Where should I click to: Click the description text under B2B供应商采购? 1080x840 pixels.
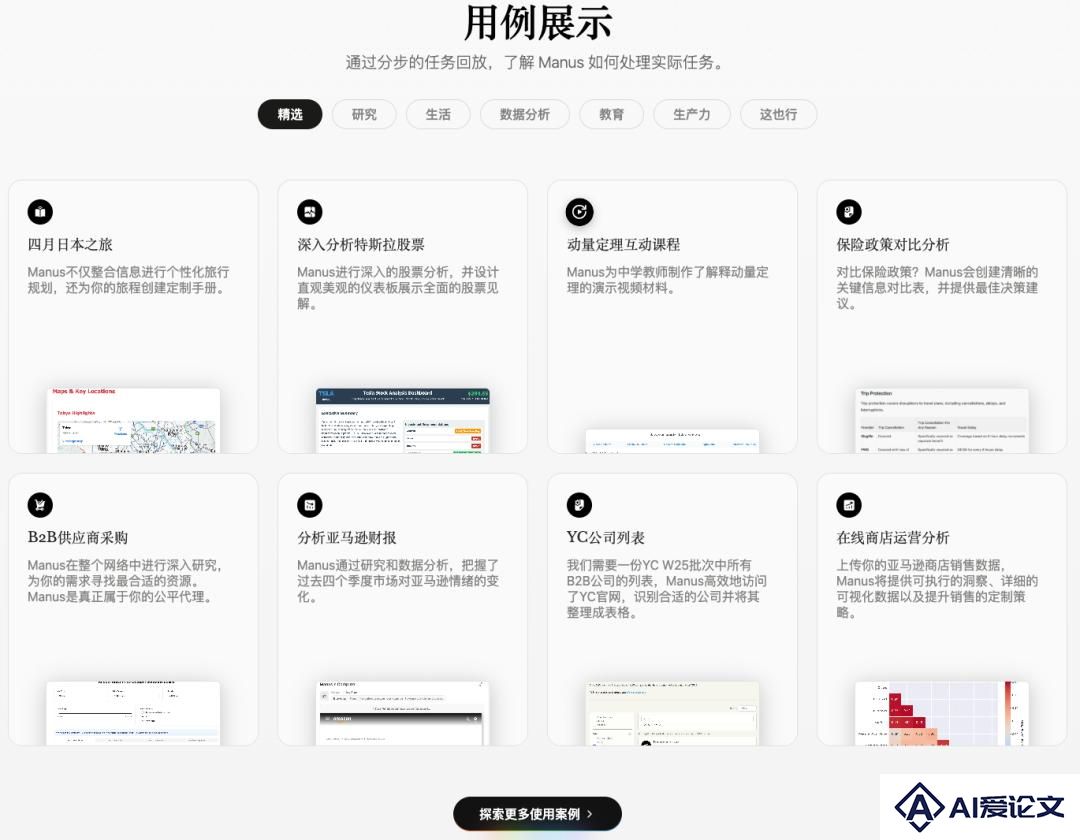pyautogui.click(x=126, y=580)
